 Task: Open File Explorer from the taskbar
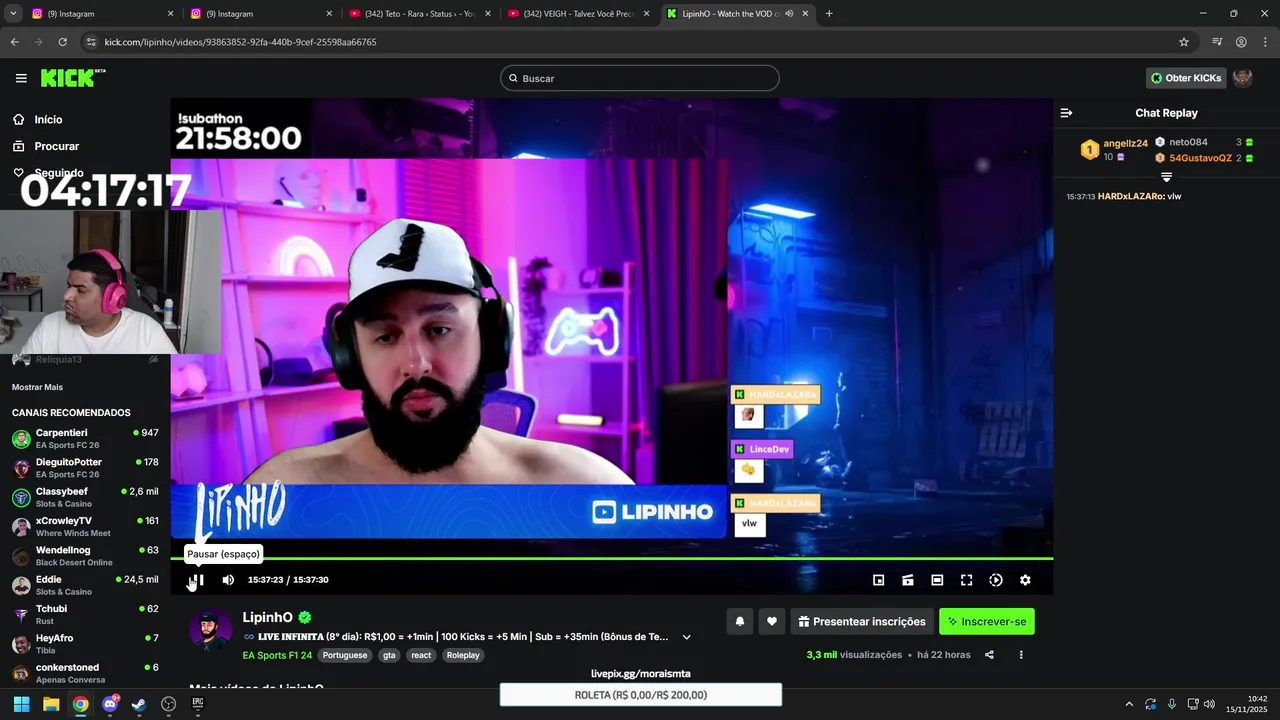point(51,704)
